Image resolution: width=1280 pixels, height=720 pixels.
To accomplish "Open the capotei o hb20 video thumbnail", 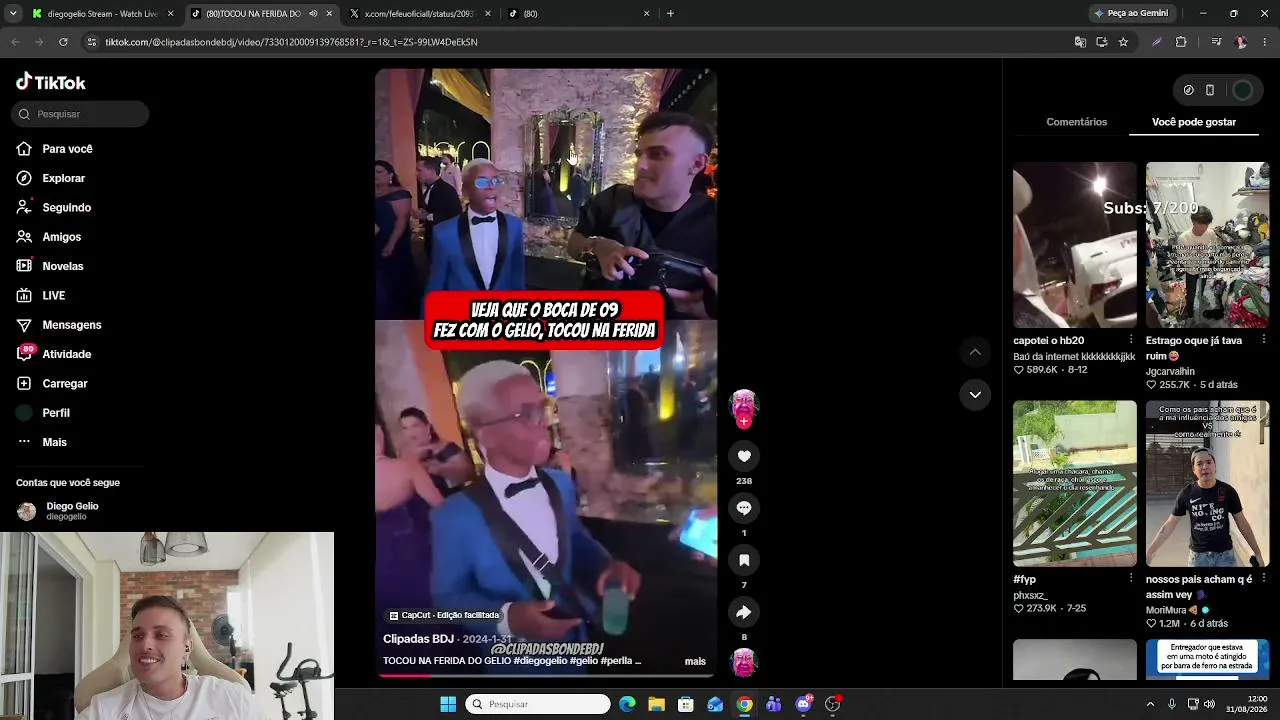I will point(1075,245).
